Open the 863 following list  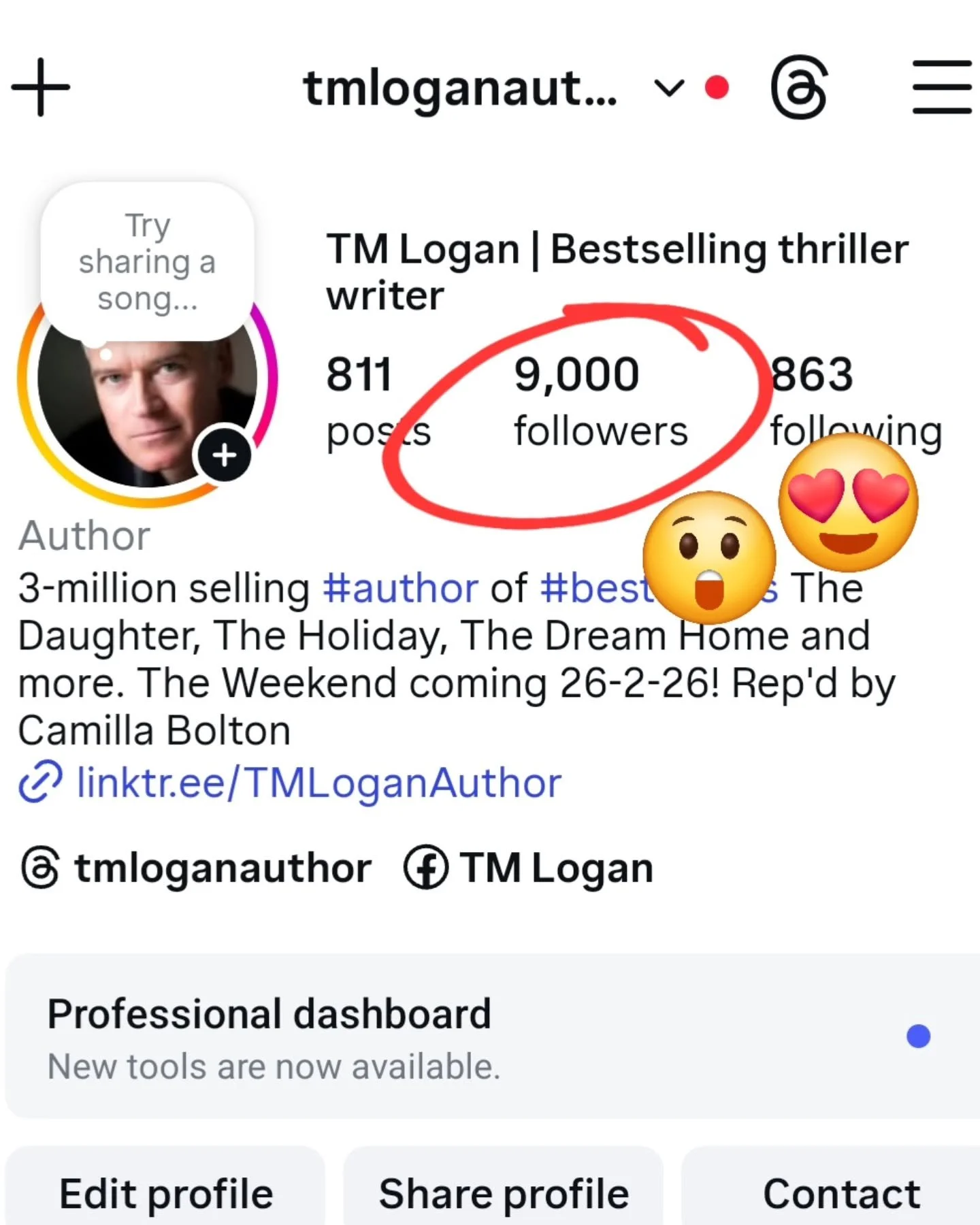coord(855,402)
